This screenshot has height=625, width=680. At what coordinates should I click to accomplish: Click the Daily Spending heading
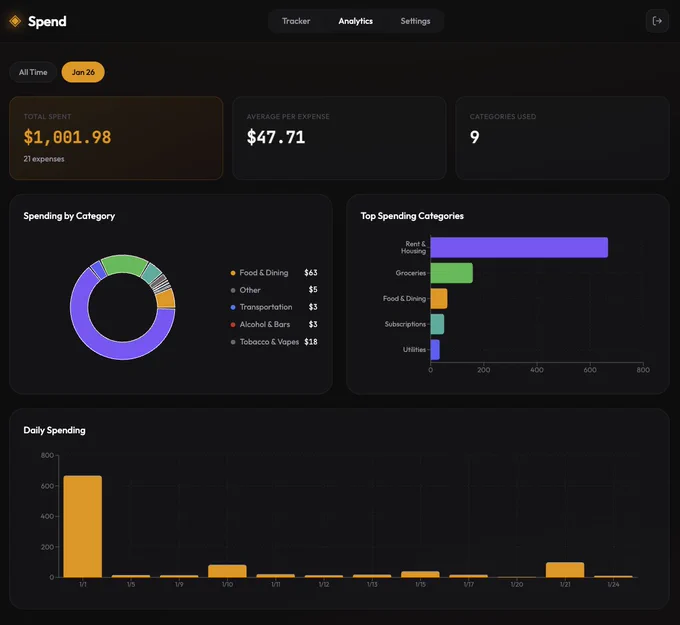coord(54,430)
